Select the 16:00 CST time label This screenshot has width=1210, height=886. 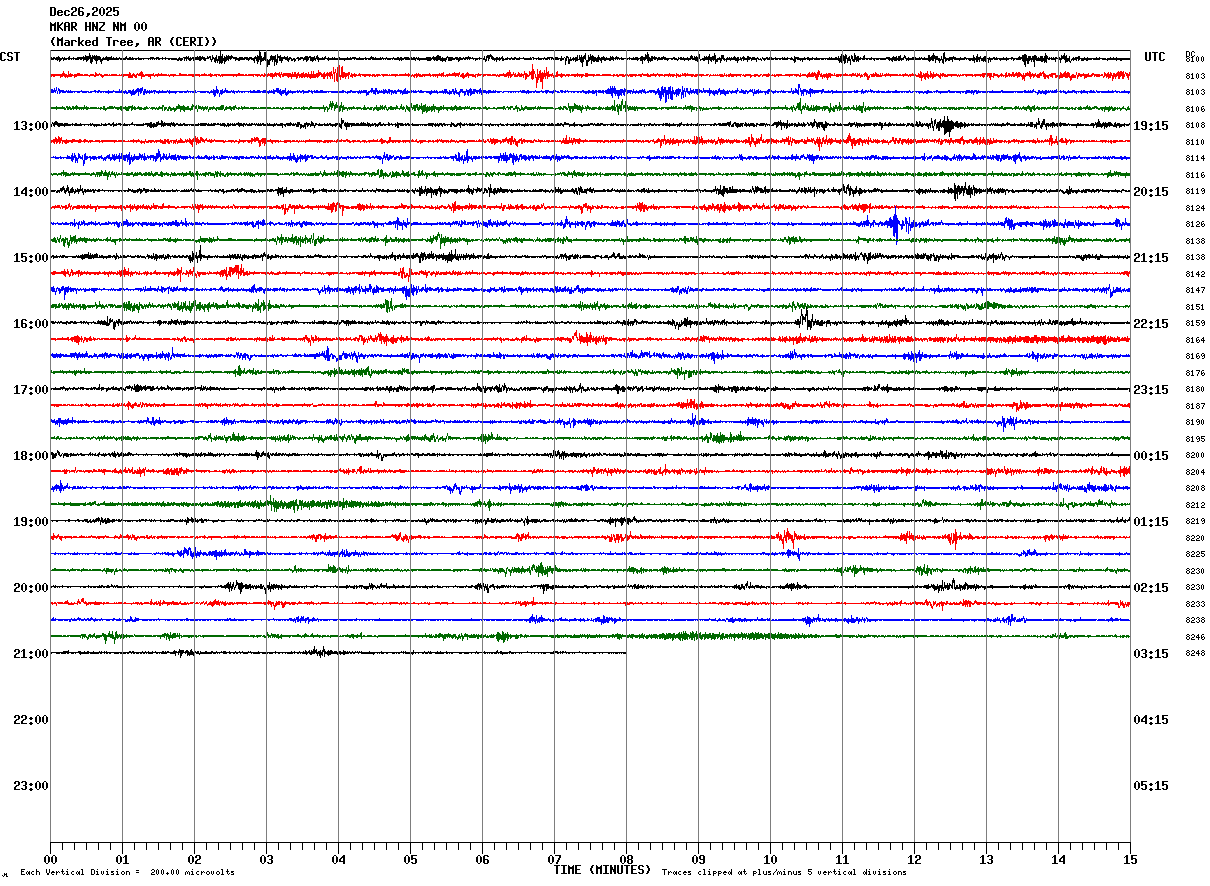point(30,324)
